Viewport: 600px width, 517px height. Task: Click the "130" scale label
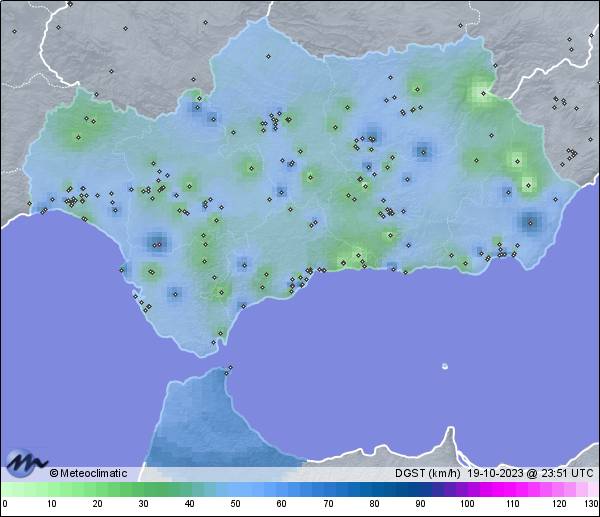coord(591,503)
